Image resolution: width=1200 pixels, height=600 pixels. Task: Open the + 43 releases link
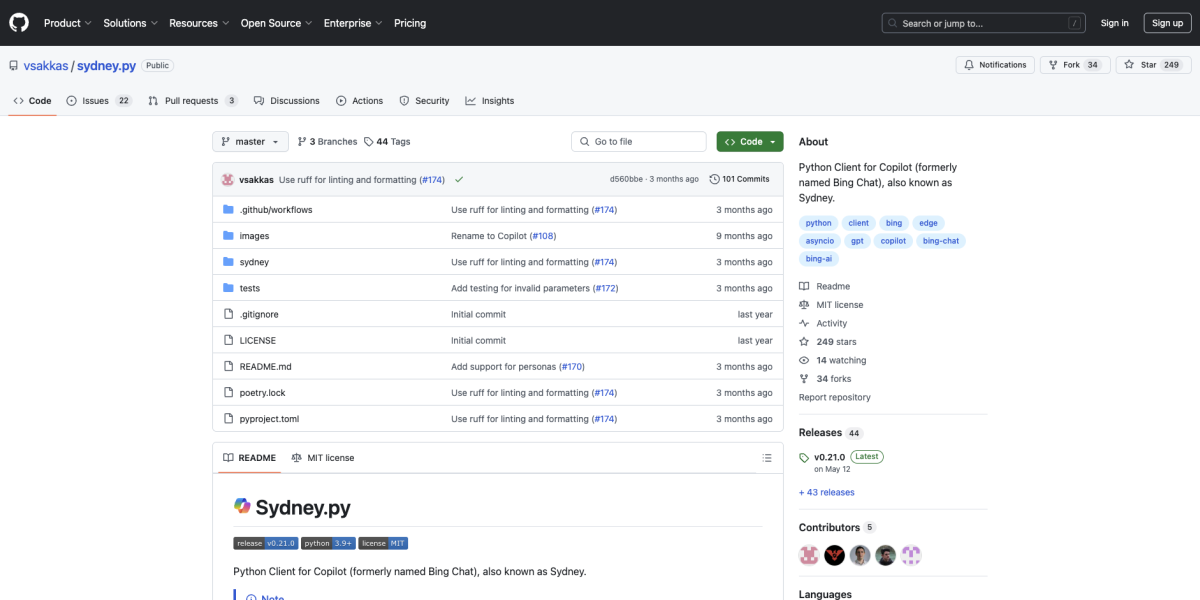point(826,492)
